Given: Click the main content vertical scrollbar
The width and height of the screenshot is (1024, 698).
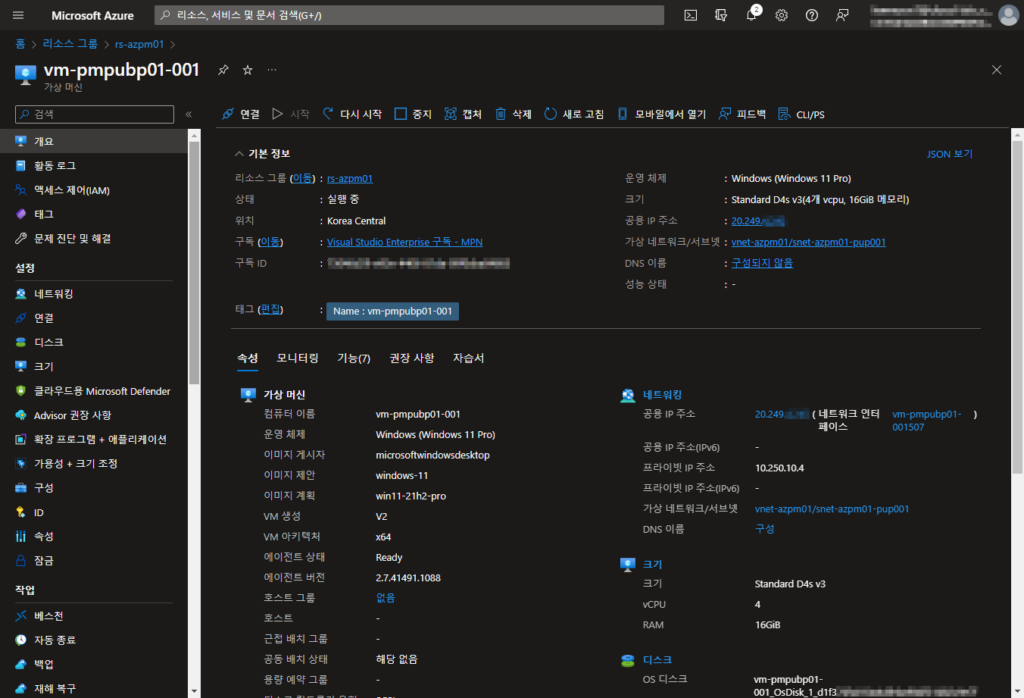Looking at the screenshot, I should [x=1017, y=307].
